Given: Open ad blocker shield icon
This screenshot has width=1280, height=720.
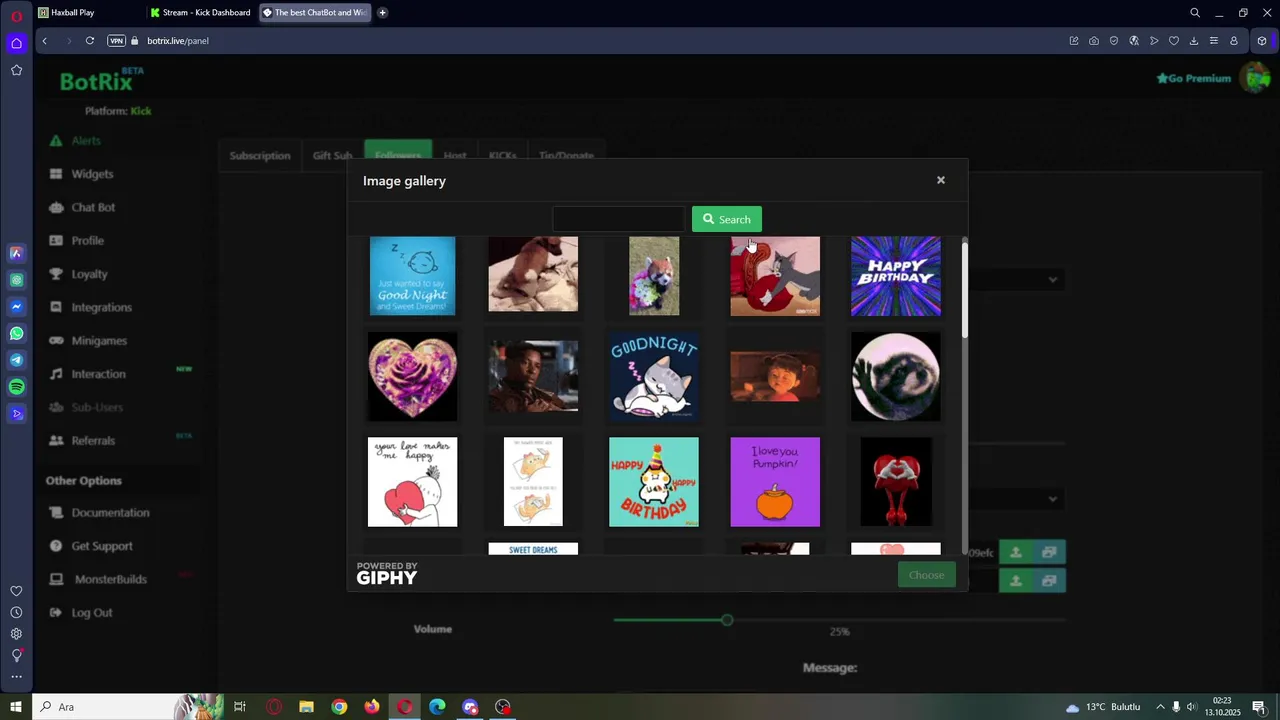Looking at the screenshot, I should [1114, 41].
